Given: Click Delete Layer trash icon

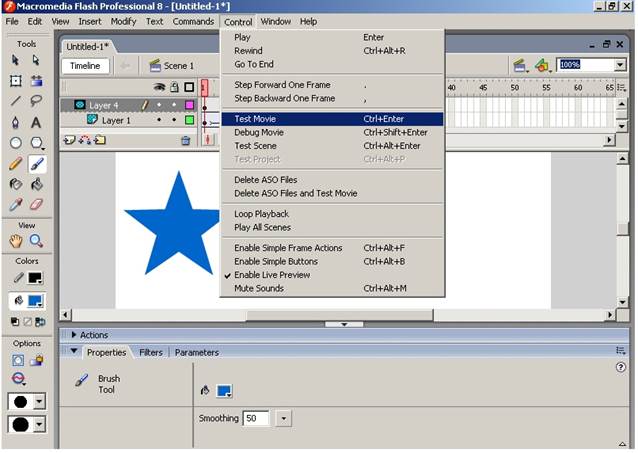Looking at the screenshot, I should click(x=186, y=141).
